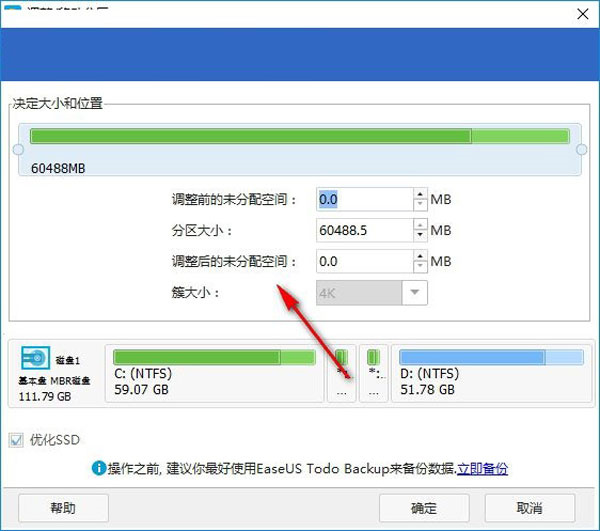Decrease 调整前的未分配空间 with the down arrow
600x531 pixels.
click(x=420, y=204)
